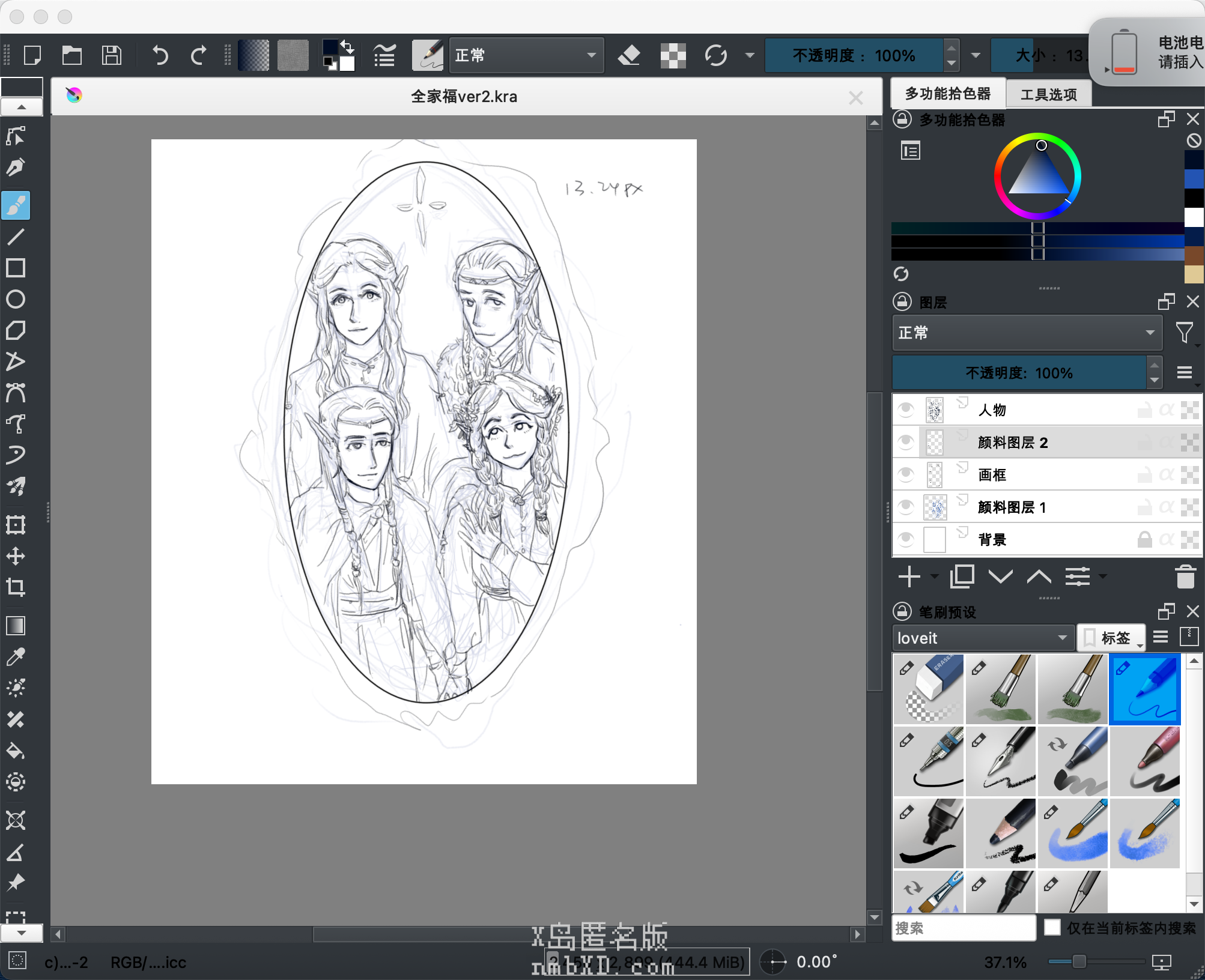Select the Ellipse tool
Image resolution: width=1205 pixels, height=980 pixels.
tap(16, 299)
